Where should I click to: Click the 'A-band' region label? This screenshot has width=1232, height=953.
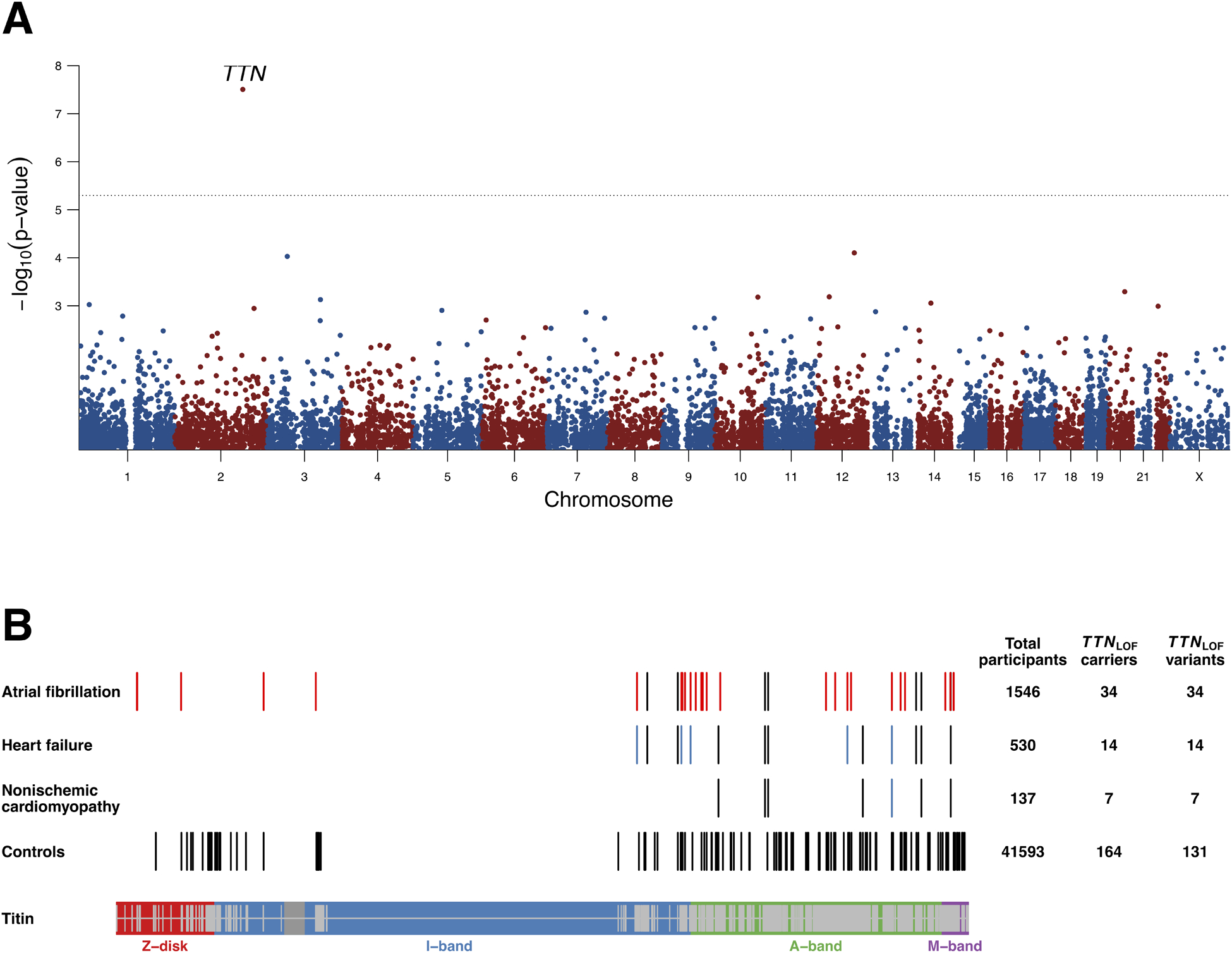pyautogui.click(x=816, y=945)
